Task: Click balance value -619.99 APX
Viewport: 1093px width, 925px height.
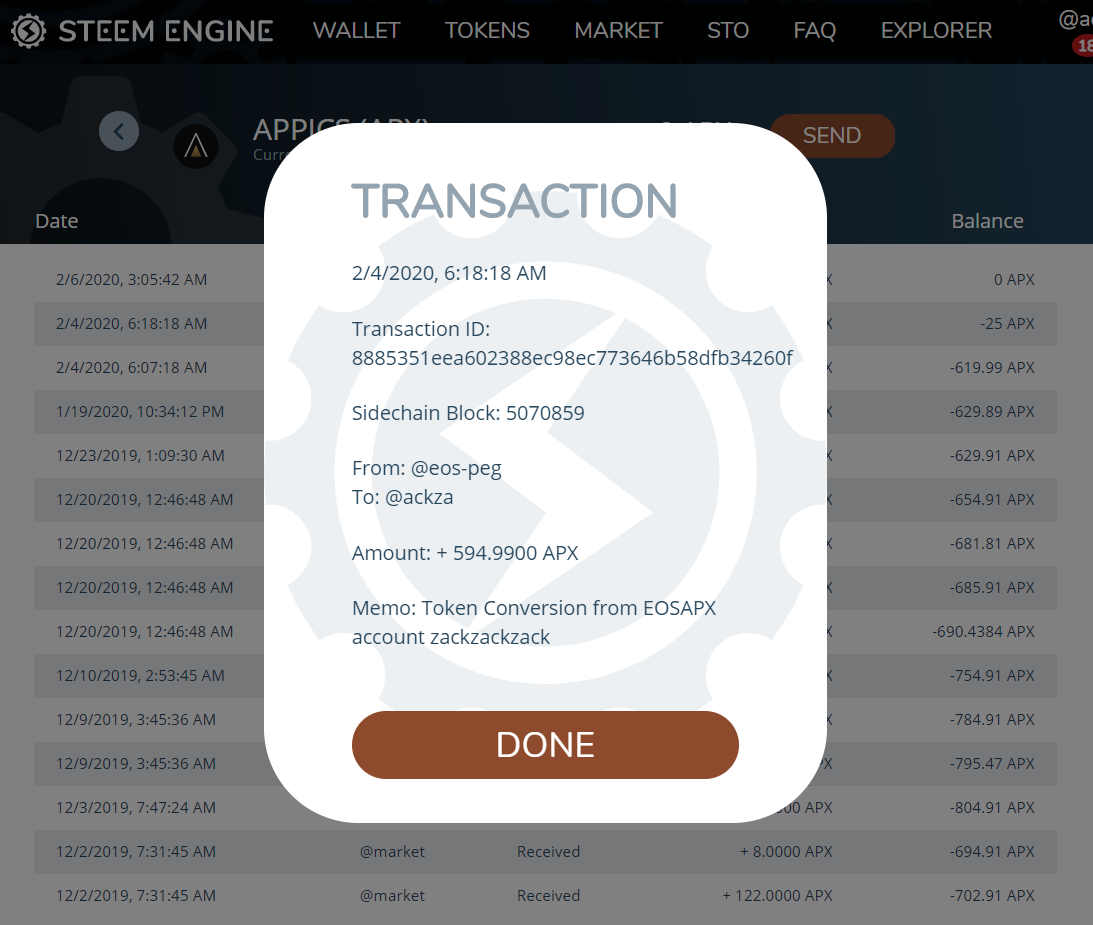Action: click(992, 367)
